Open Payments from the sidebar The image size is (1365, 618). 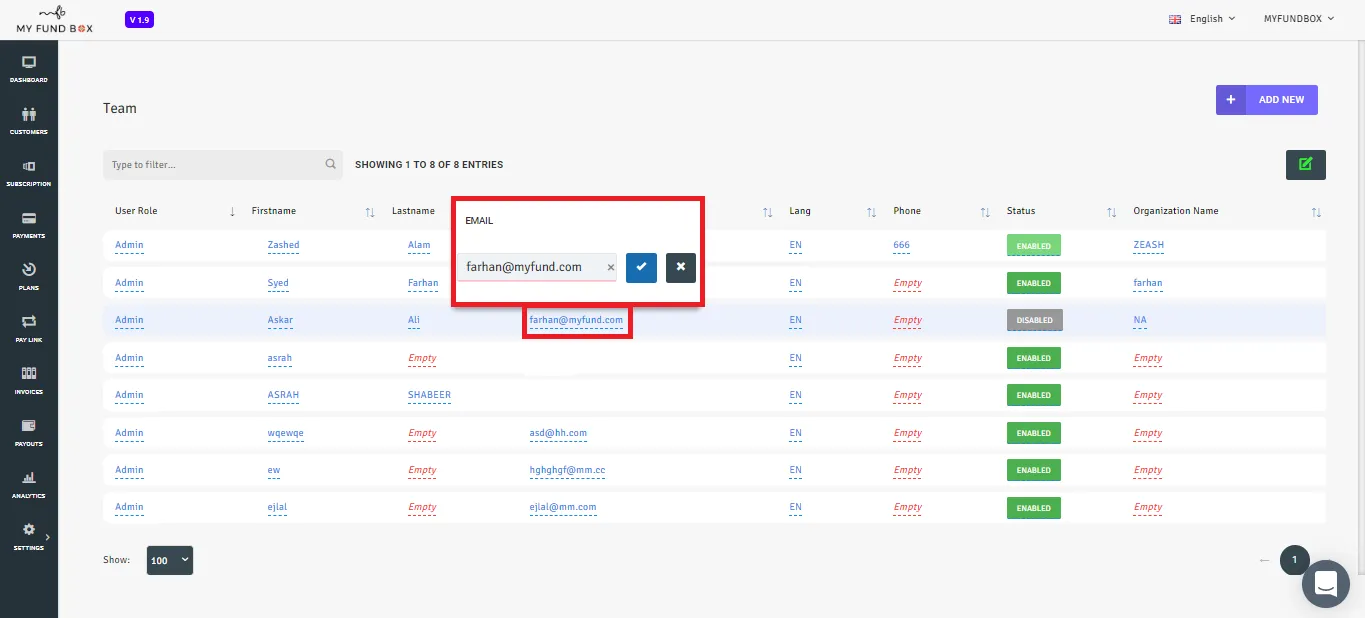tap(29, 225)
